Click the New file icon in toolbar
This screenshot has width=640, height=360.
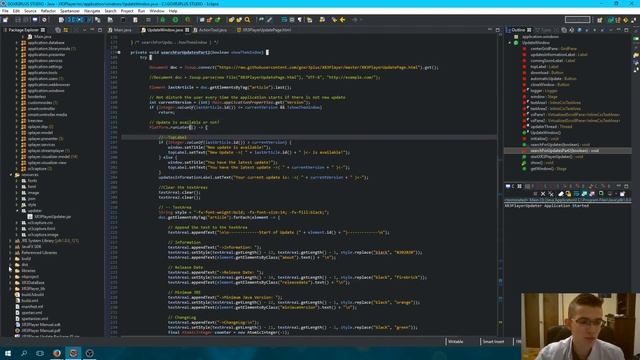pos(5,20)
